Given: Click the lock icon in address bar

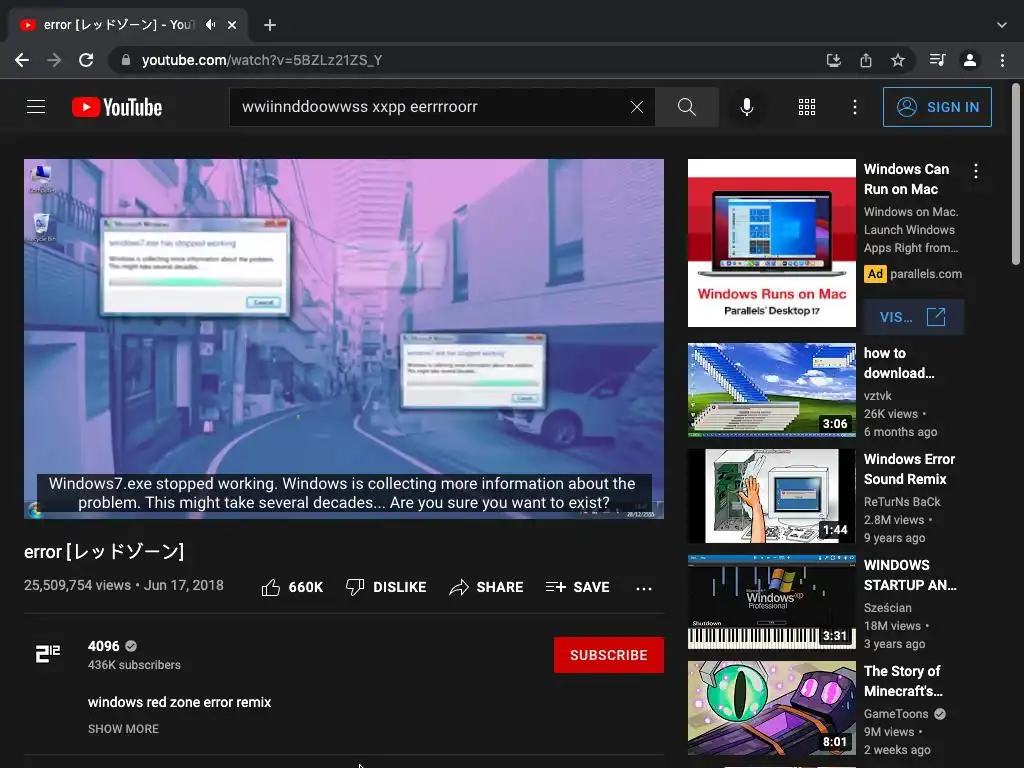Looking at the screenshot, I should tap(127, 60).
